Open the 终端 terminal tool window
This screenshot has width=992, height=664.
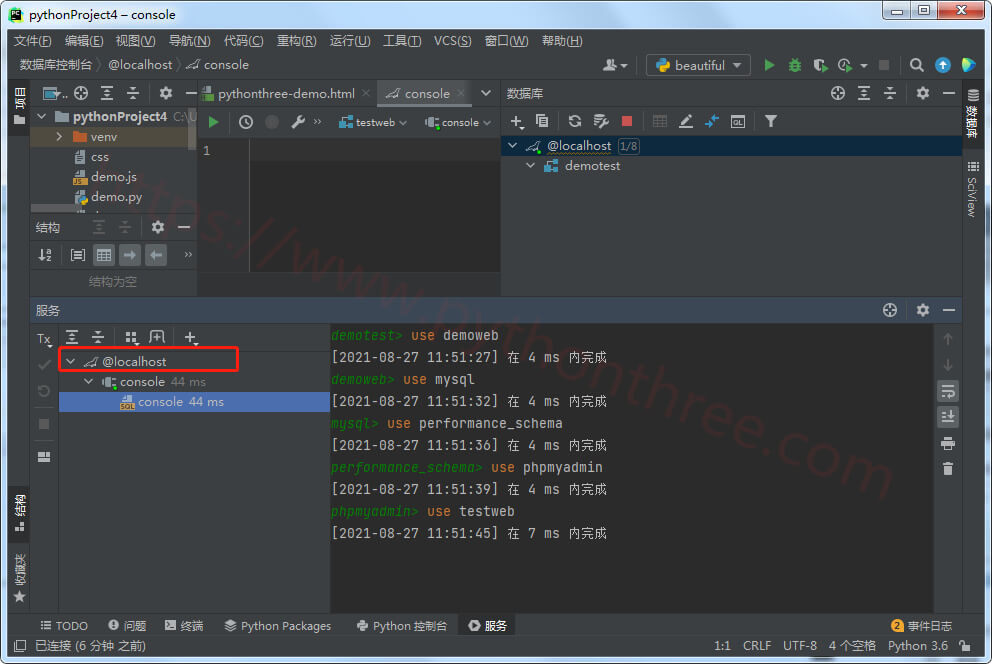coord(184,625)
